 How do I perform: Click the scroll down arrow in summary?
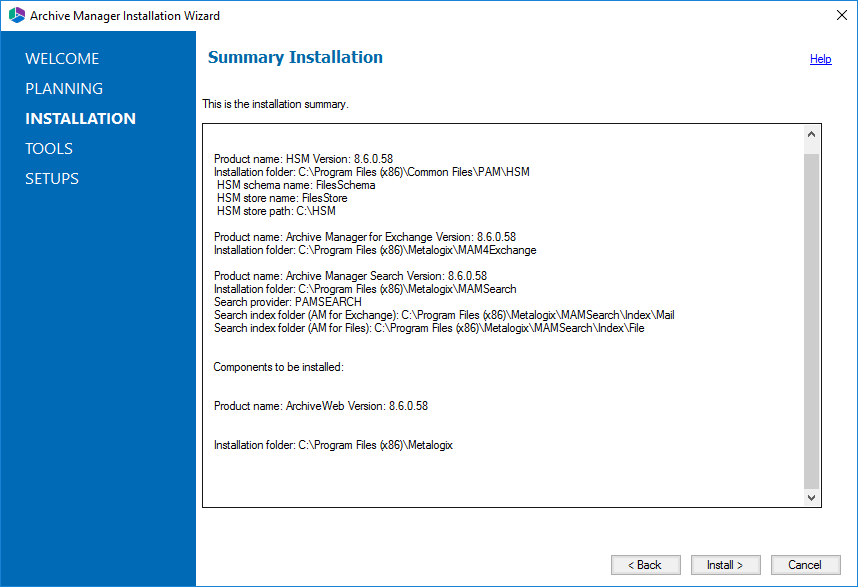click(811, 497)
